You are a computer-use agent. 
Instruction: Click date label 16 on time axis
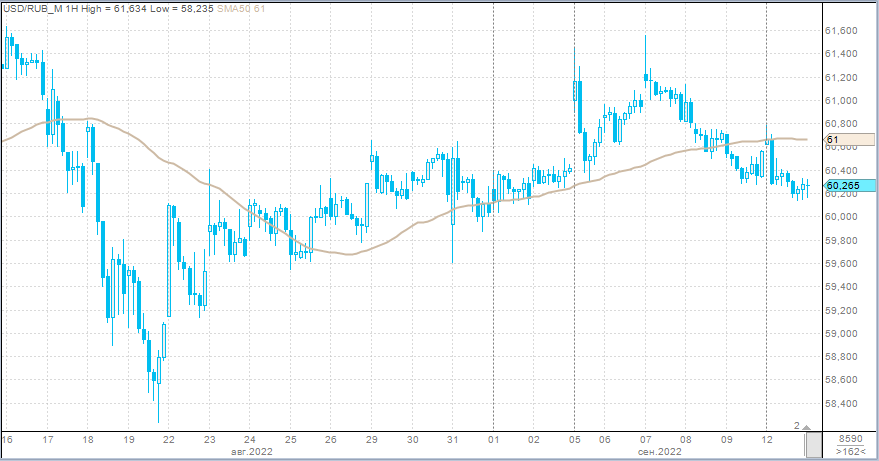[7, 440]
